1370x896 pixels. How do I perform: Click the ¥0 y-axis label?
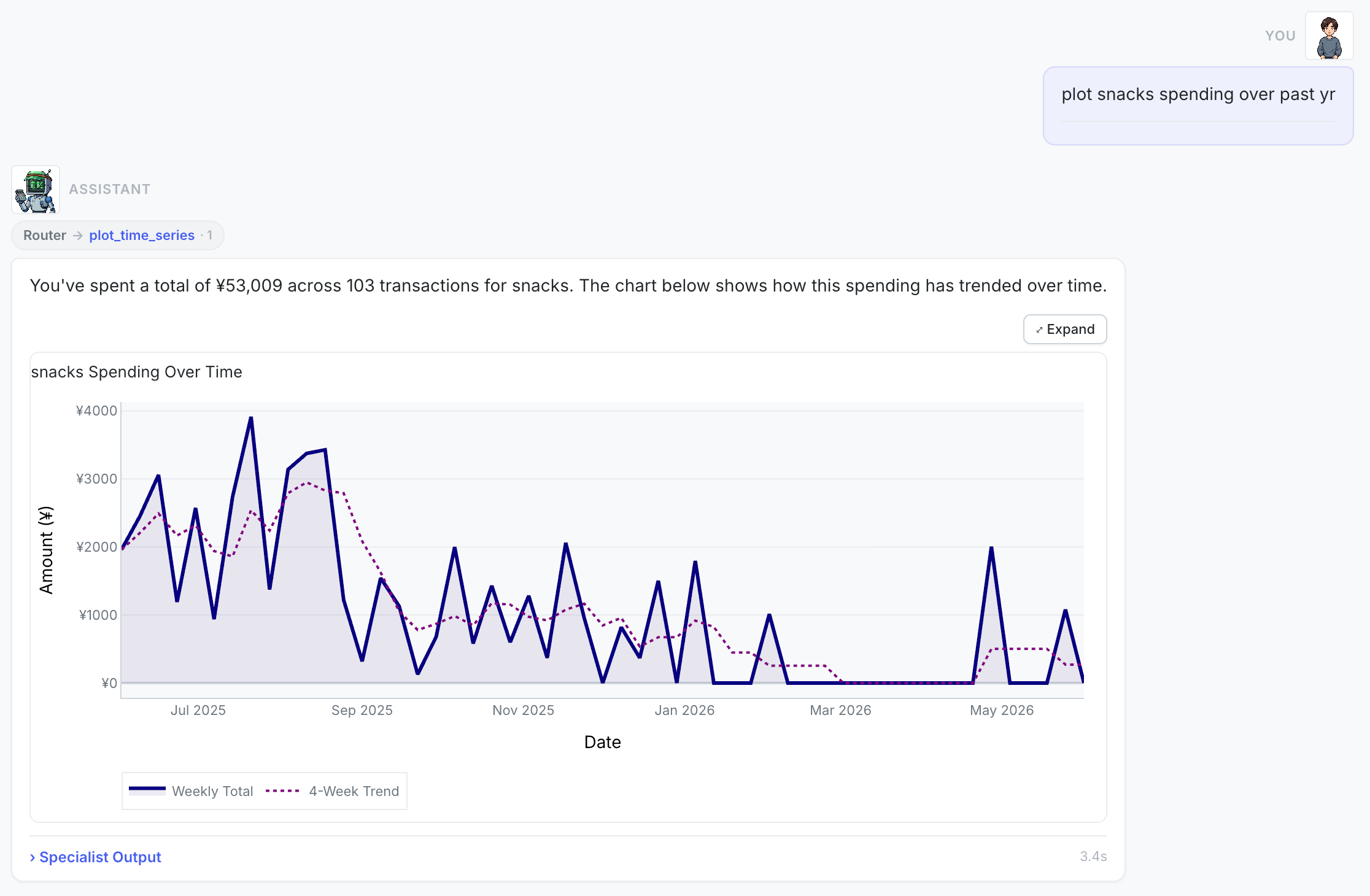coord(109,683)
